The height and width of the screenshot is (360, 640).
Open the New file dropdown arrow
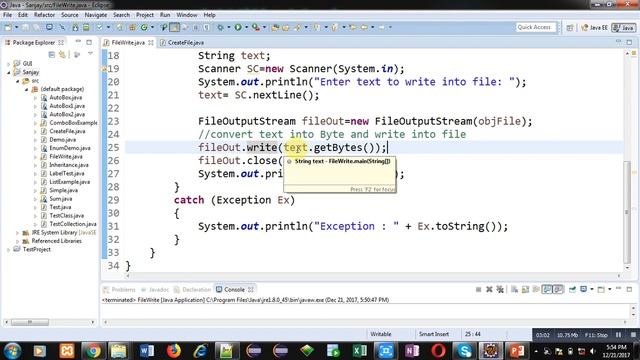coord(17,27)
